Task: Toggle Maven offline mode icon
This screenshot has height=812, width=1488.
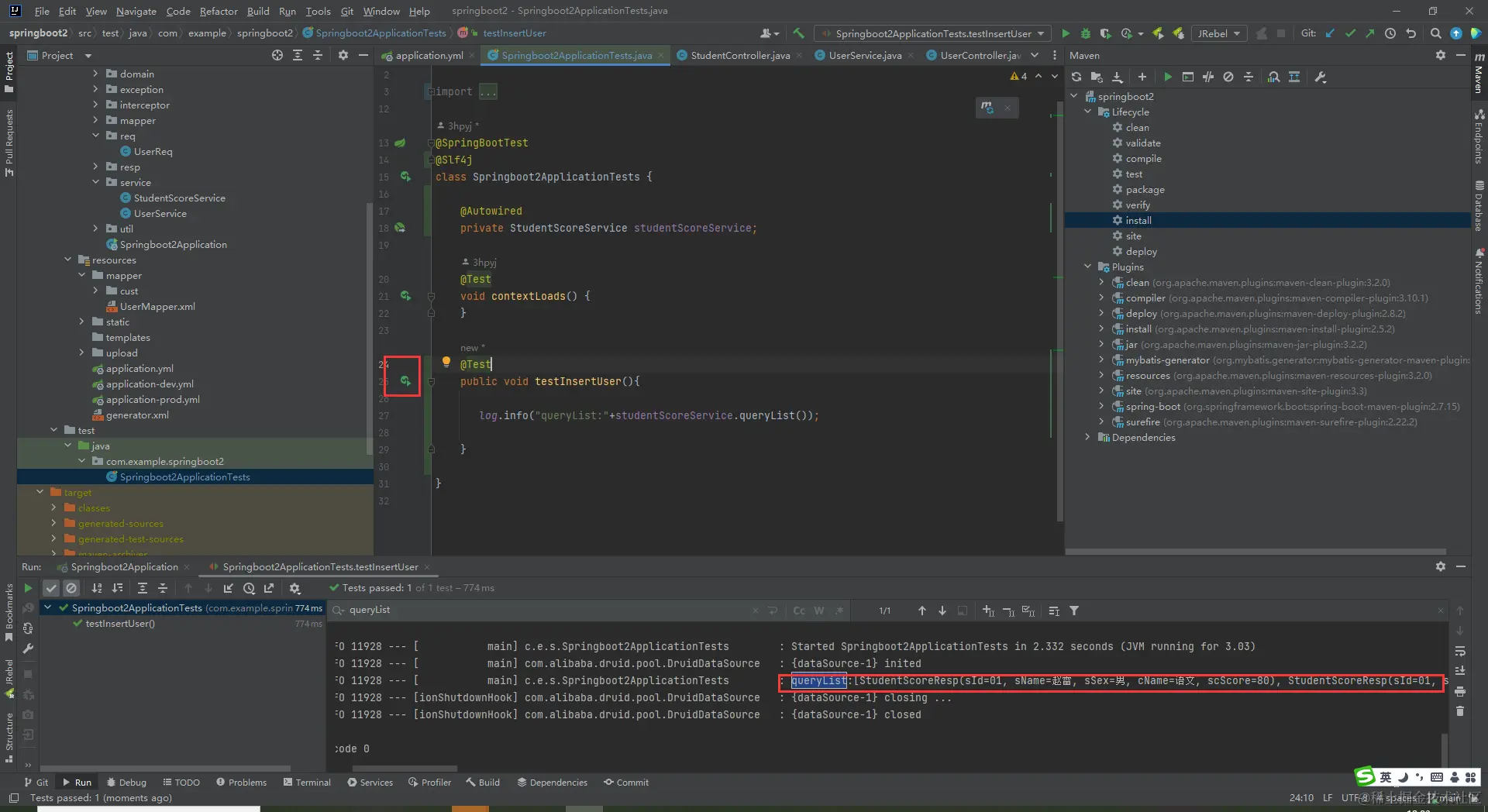Action: (1208, 77)
